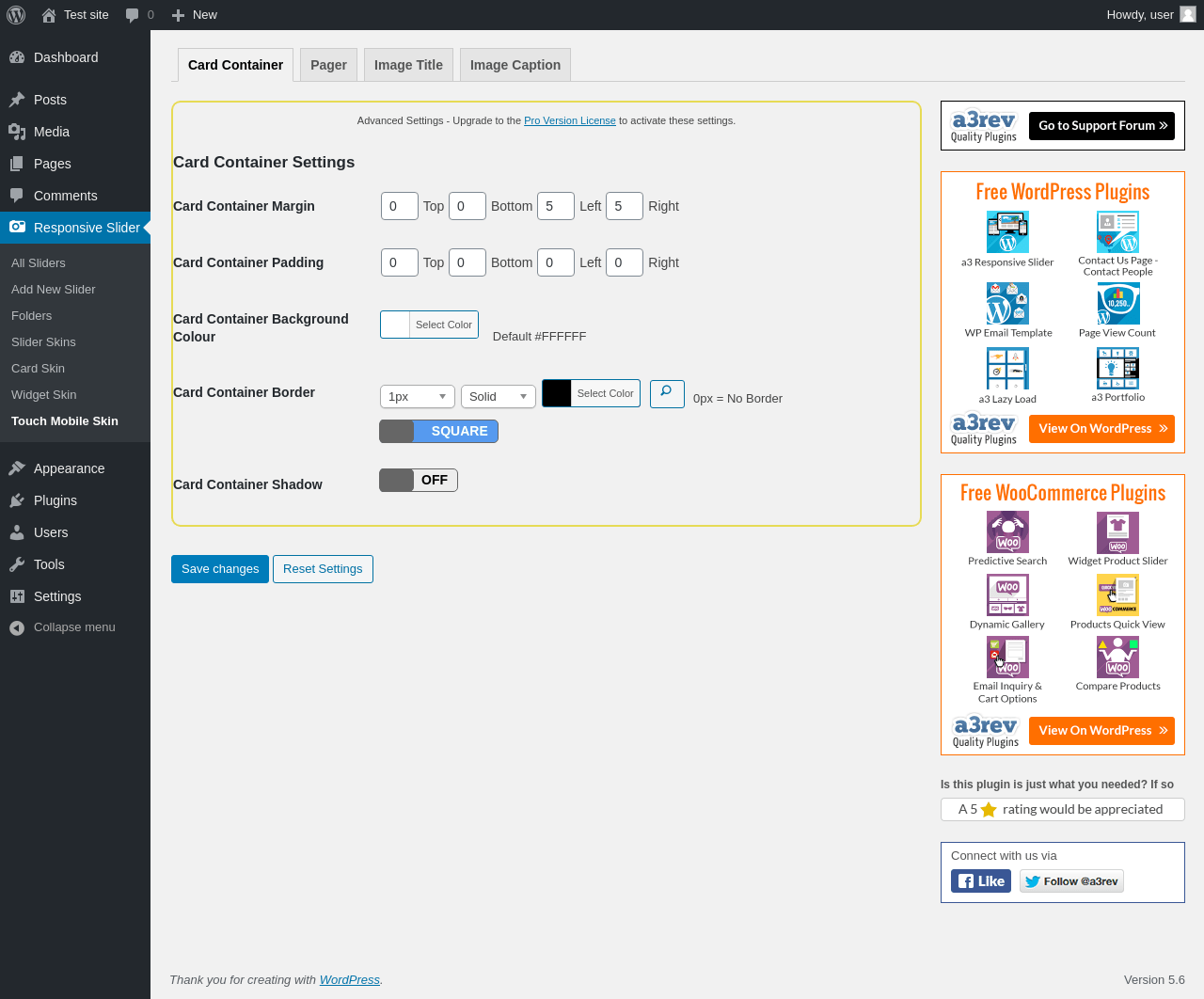Click the Save changes button
The width and height of the screenshot is (1204, 999).
pyautogui.click(x=220, y=569)
